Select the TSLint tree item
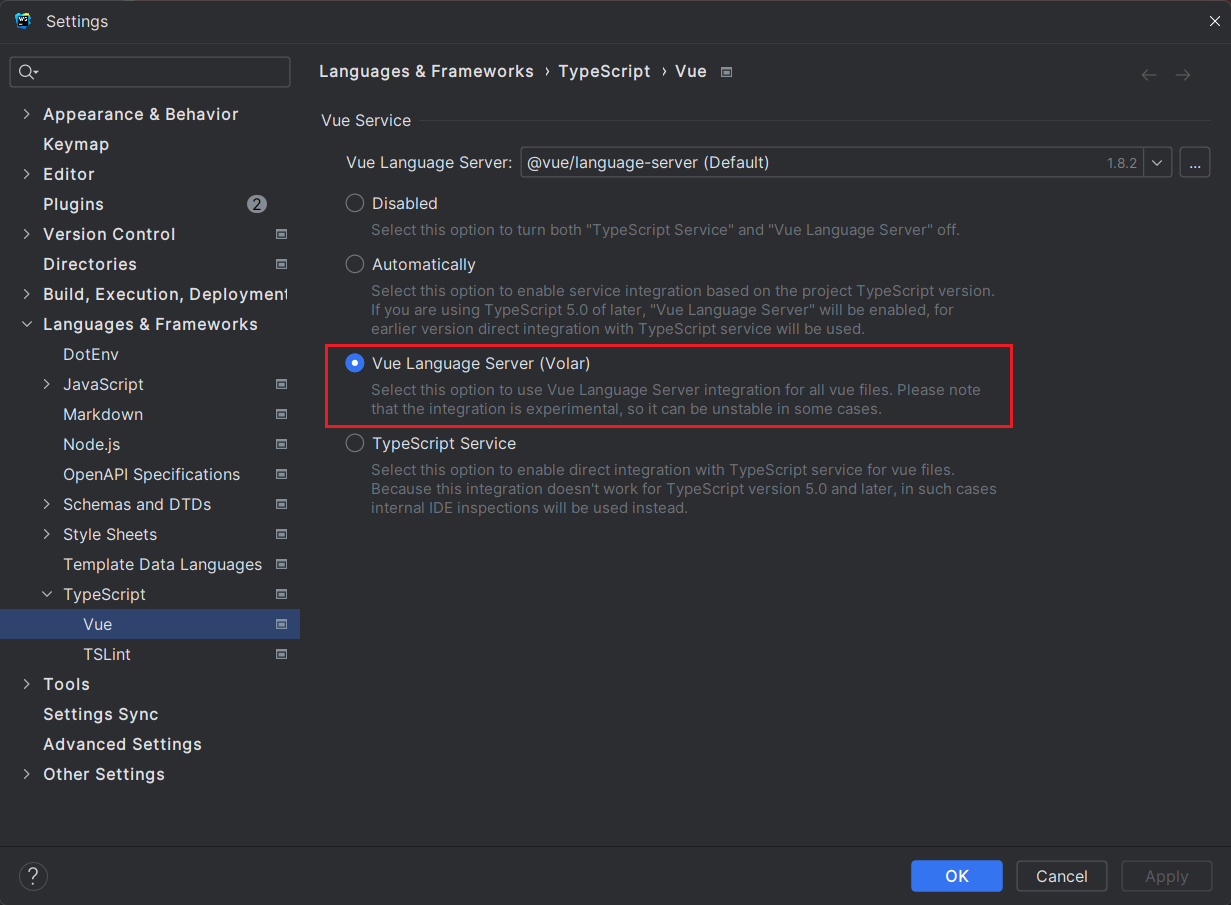The height and width of the screenshot is (905, 1231). tap(150, 654)
